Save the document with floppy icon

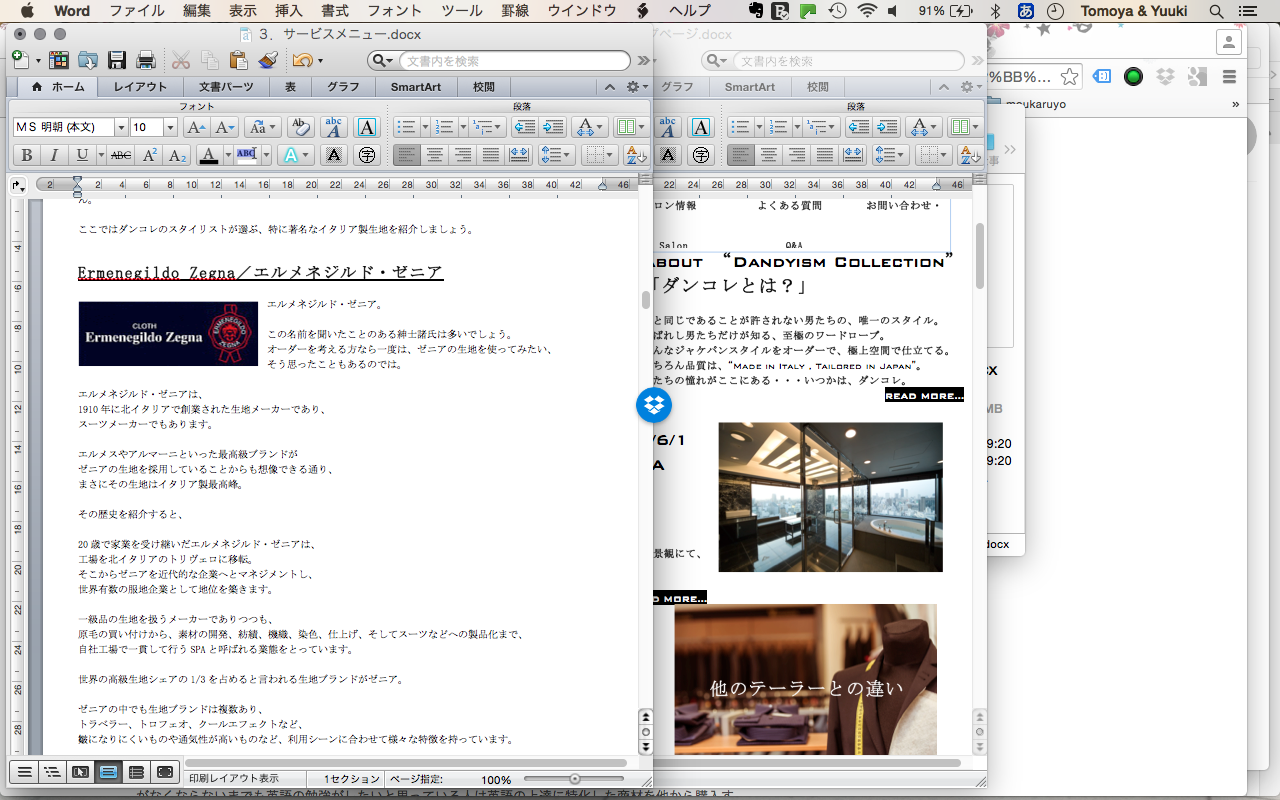[117, 60]
